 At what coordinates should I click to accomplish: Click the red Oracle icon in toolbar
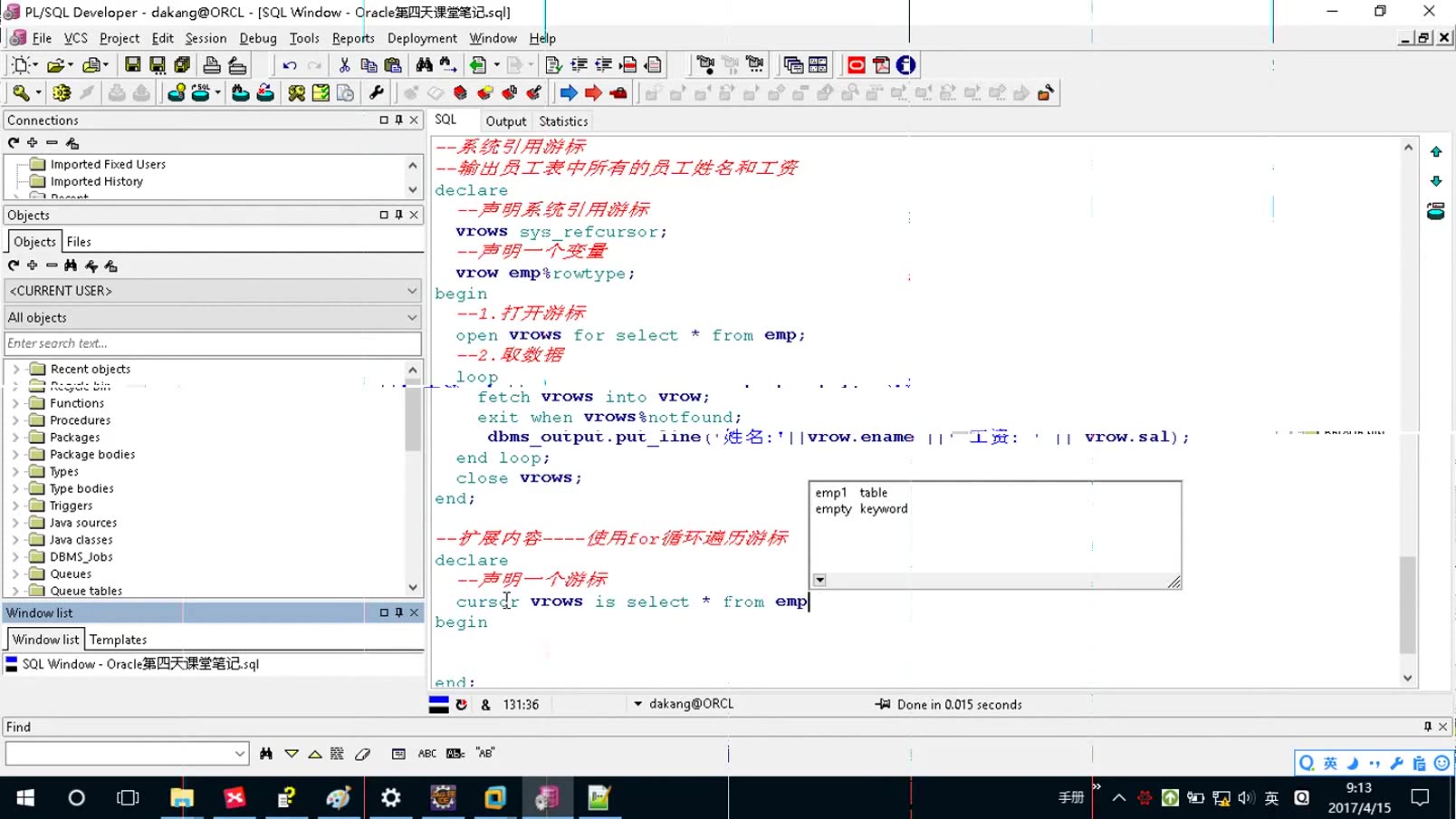click(856, 65)
